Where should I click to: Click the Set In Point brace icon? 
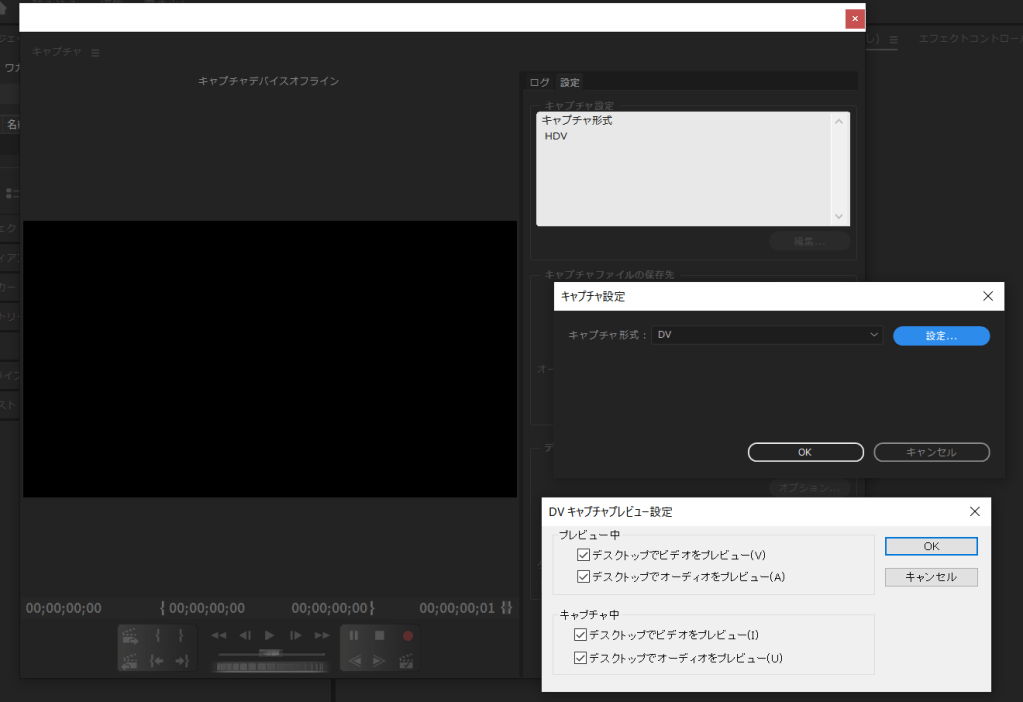coord(157,635)
